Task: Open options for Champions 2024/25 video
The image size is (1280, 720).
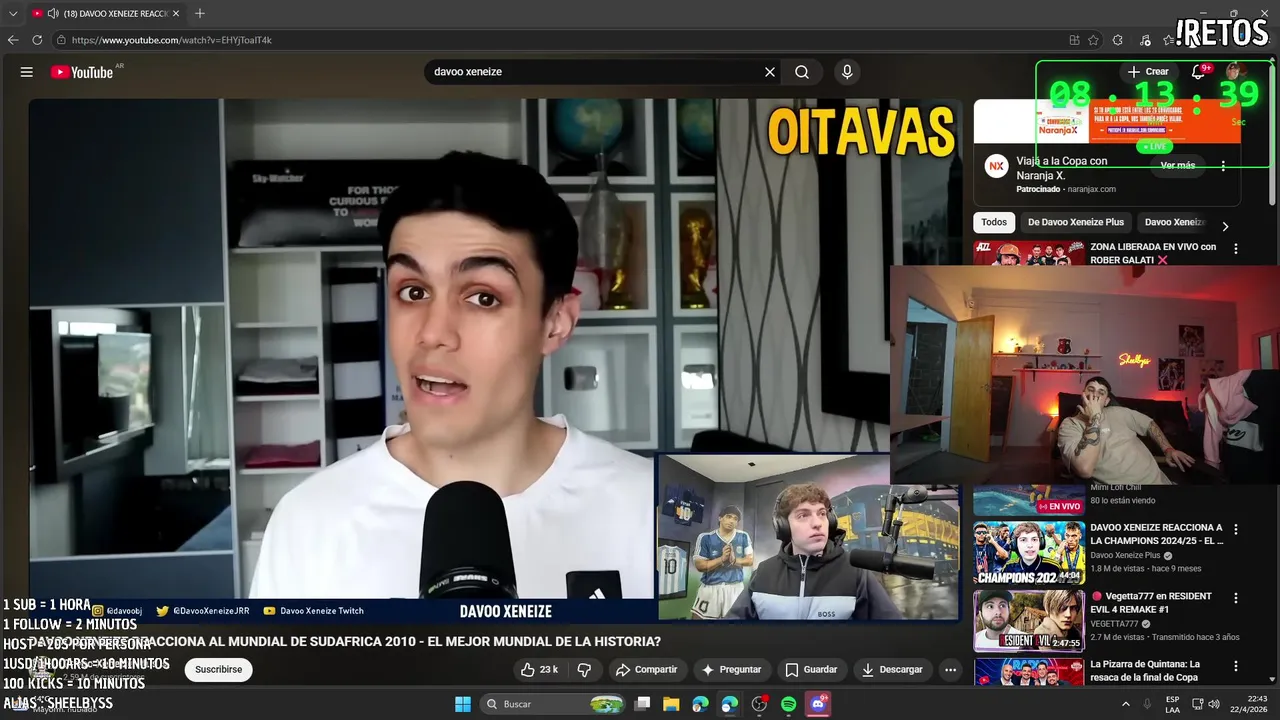Action: click(x=1236, y=530)
